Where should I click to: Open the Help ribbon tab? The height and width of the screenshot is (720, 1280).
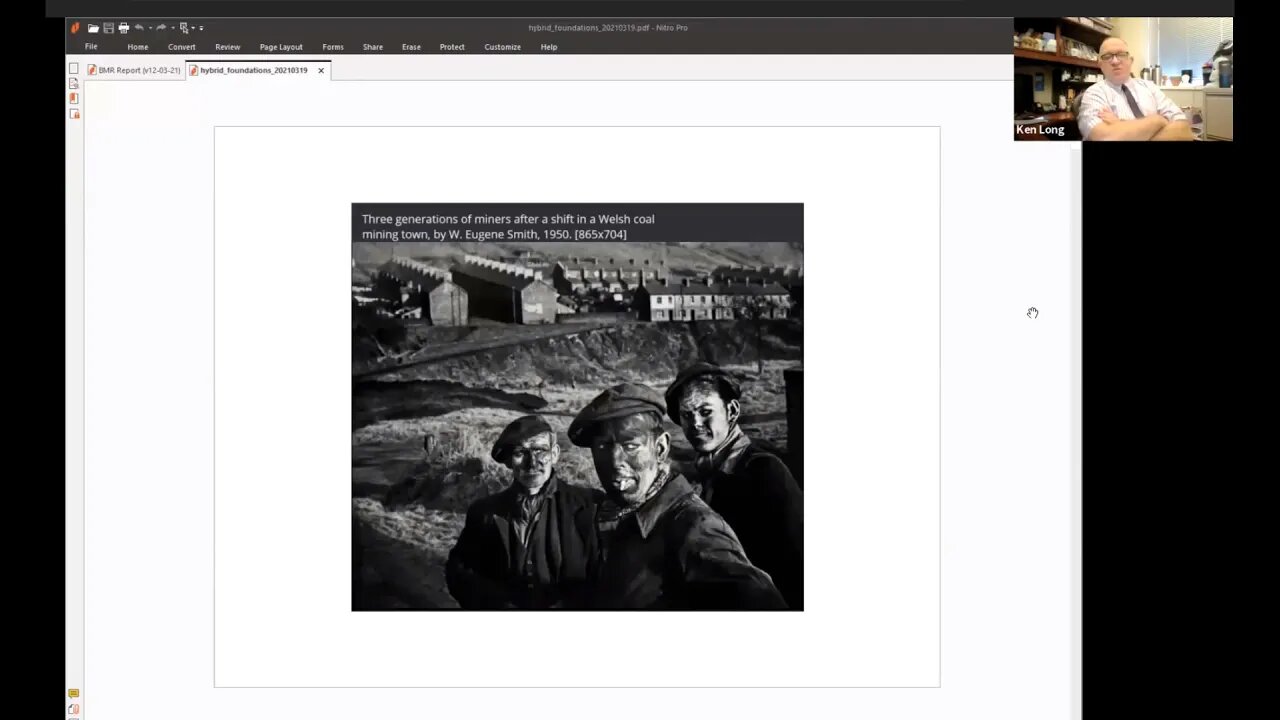[x=549, y=47]
